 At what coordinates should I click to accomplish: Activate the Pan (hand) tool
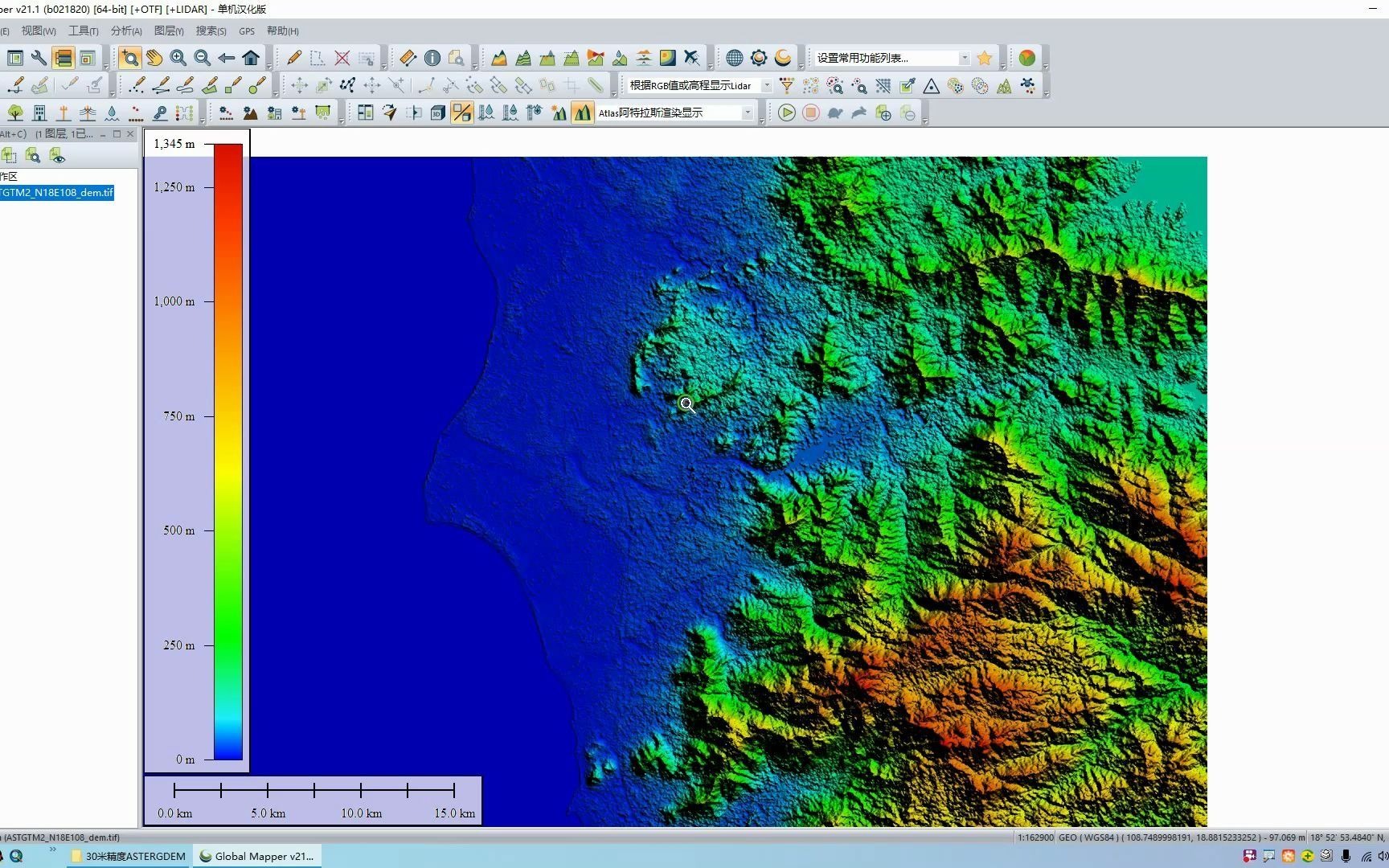(x=154, y=57)
